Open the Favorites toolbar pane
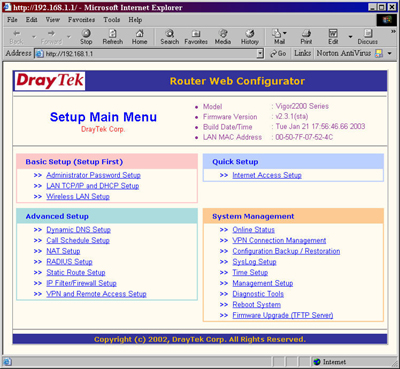This screenshot has height=369, width=400. (x=196, y=37)
